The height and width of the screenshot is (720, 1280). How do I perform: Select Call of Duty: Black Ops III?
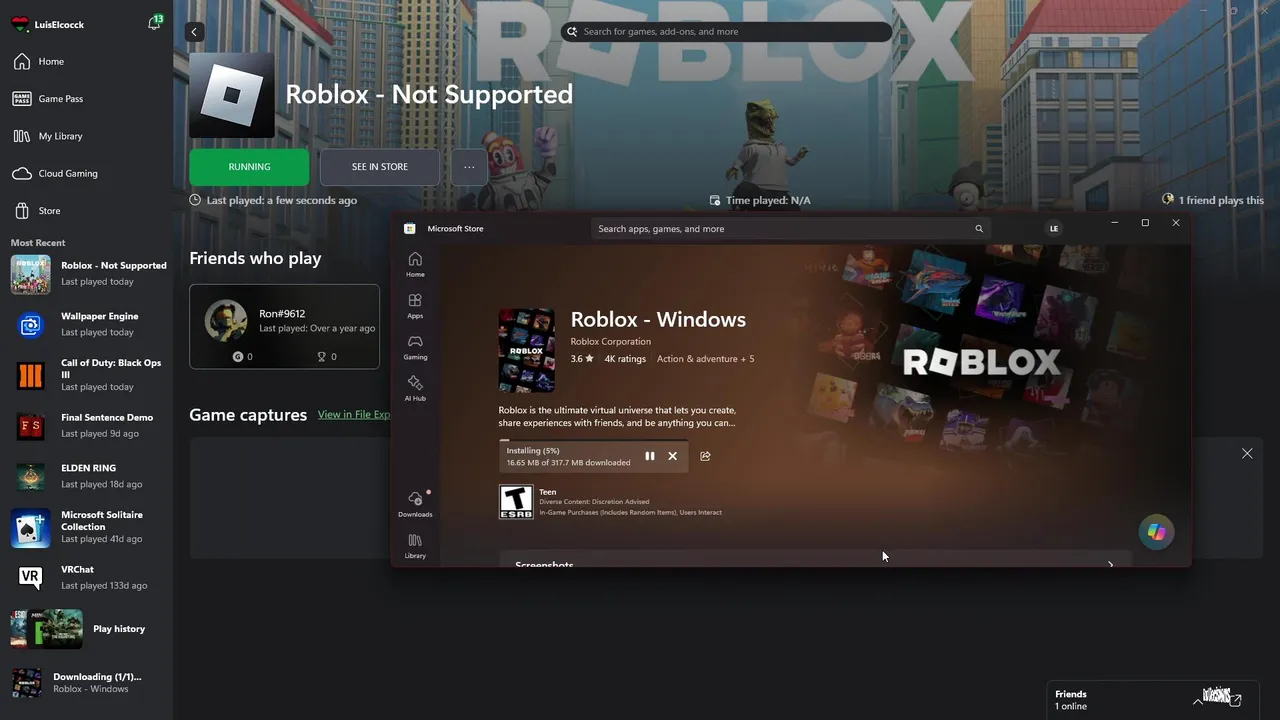point(86,374)
